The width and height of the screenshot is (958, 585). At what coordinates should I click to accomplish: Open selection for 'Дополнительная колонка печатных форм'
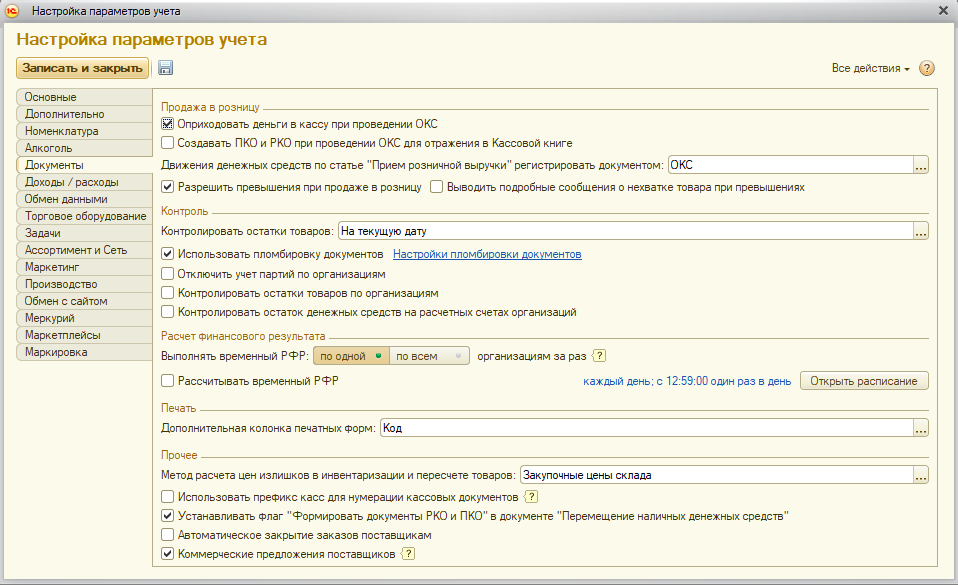[x=921, y=428]
